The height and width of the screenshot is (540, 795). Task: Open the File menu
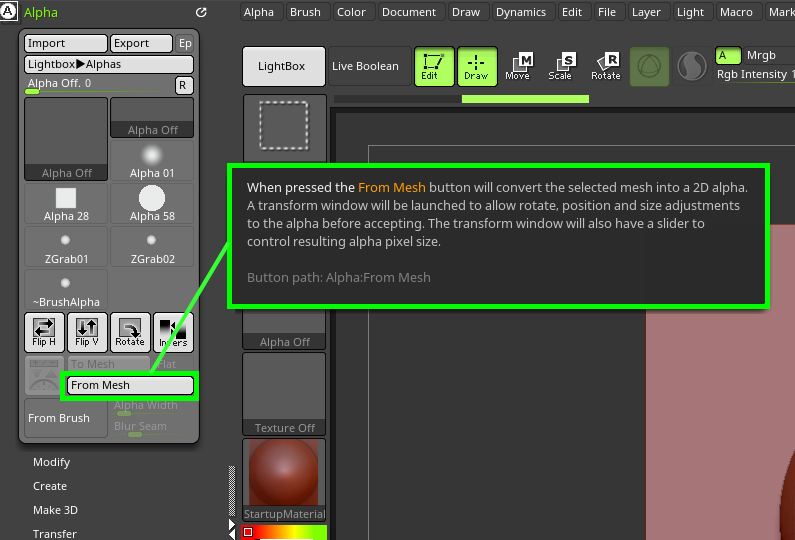click(607, 12)
